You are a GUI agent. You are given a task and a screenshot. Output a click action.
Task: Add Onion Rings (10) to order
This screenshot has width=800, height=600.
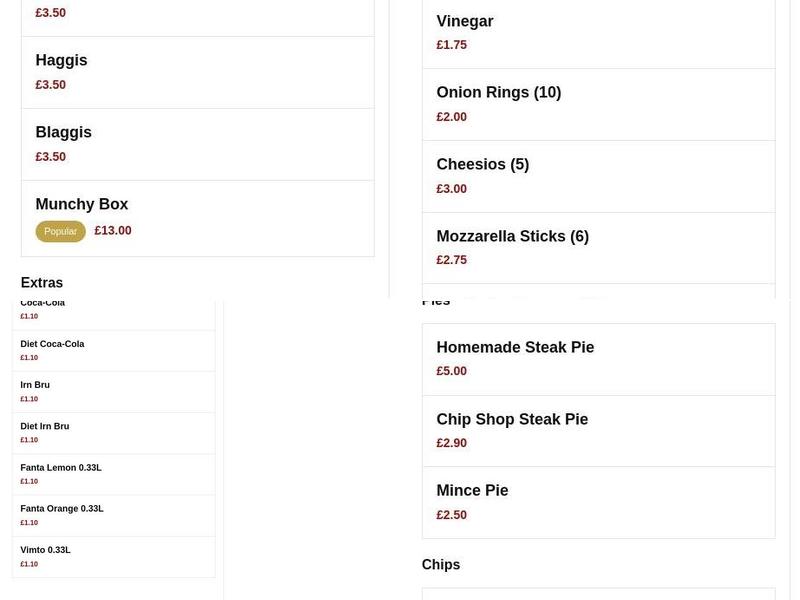(499, 92)
